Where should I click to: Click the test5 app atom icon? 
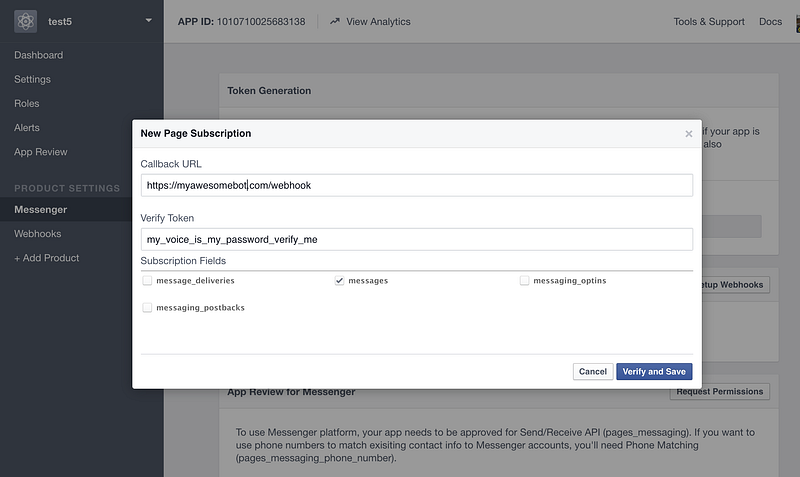pyautogui.click(x=26, y=21)
